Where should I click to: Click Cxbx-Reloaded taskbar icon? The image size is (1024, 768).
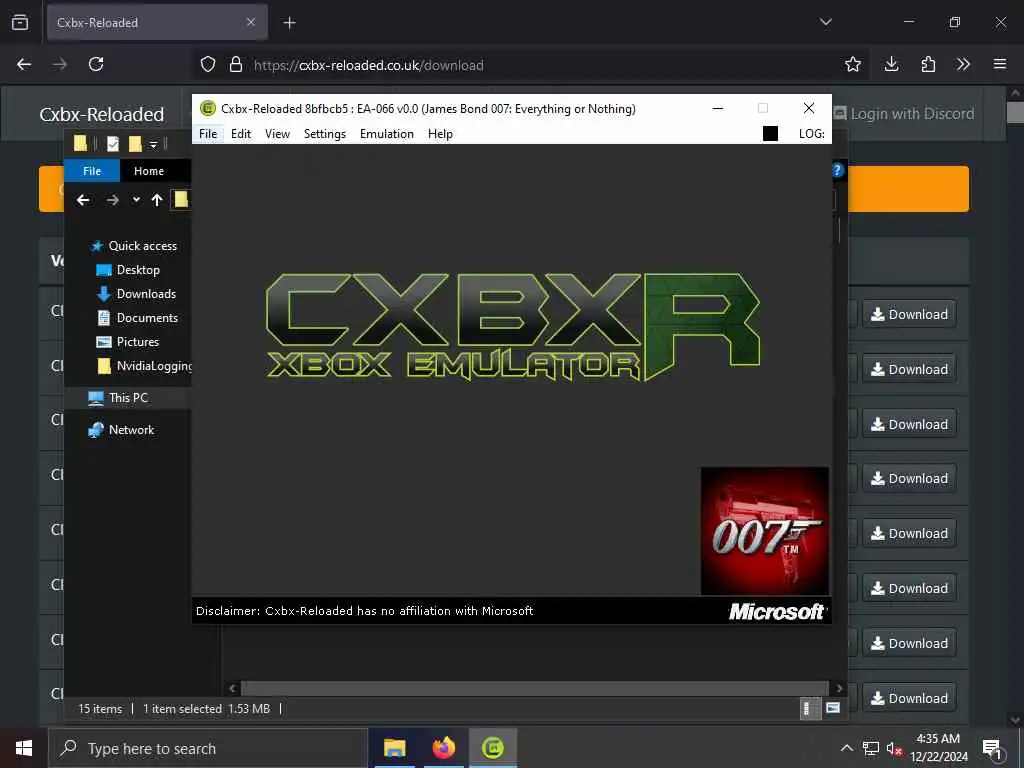(493, 748)
